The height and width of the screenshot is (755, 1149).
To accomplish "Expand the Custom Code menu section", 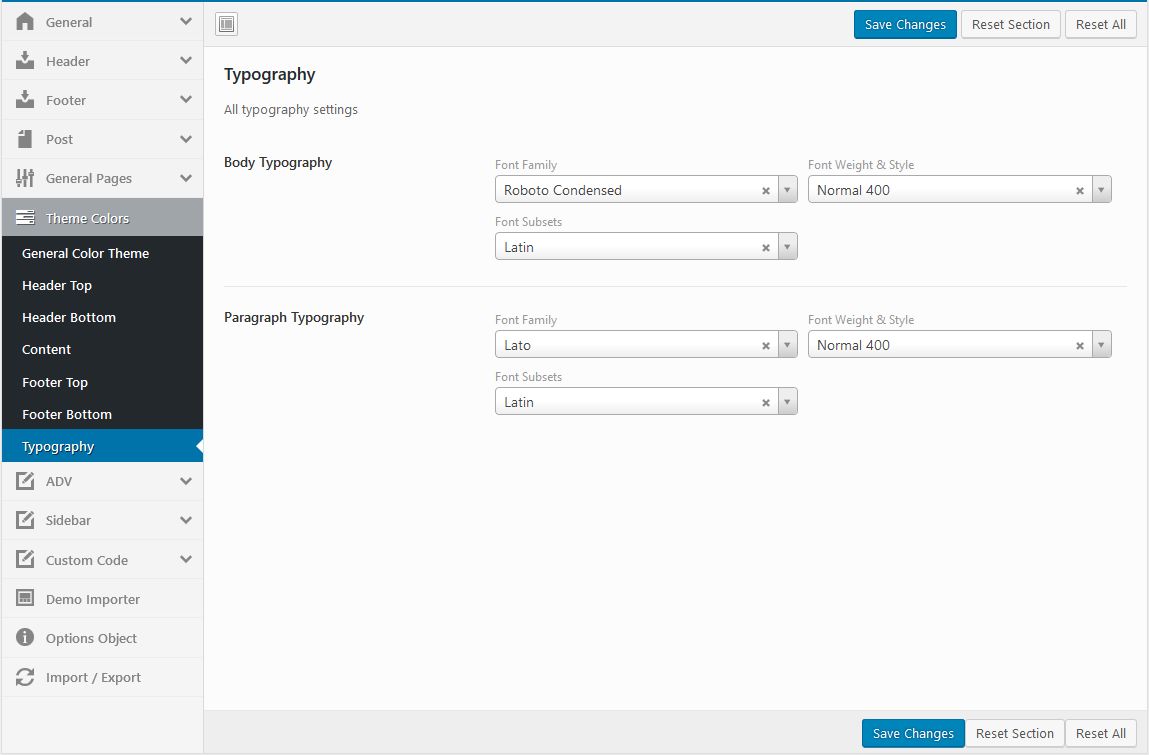I will pyautogui.click(x=186, y=560).
